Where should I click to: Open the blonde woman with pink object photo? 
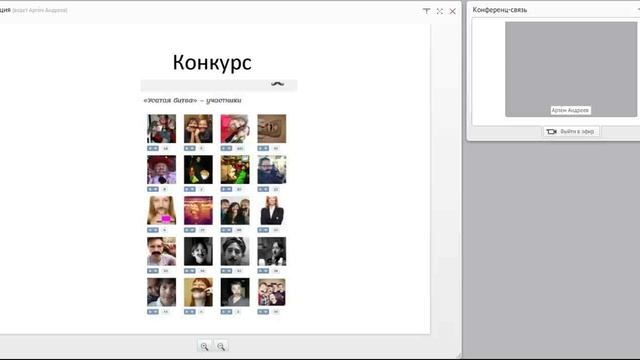162,210
